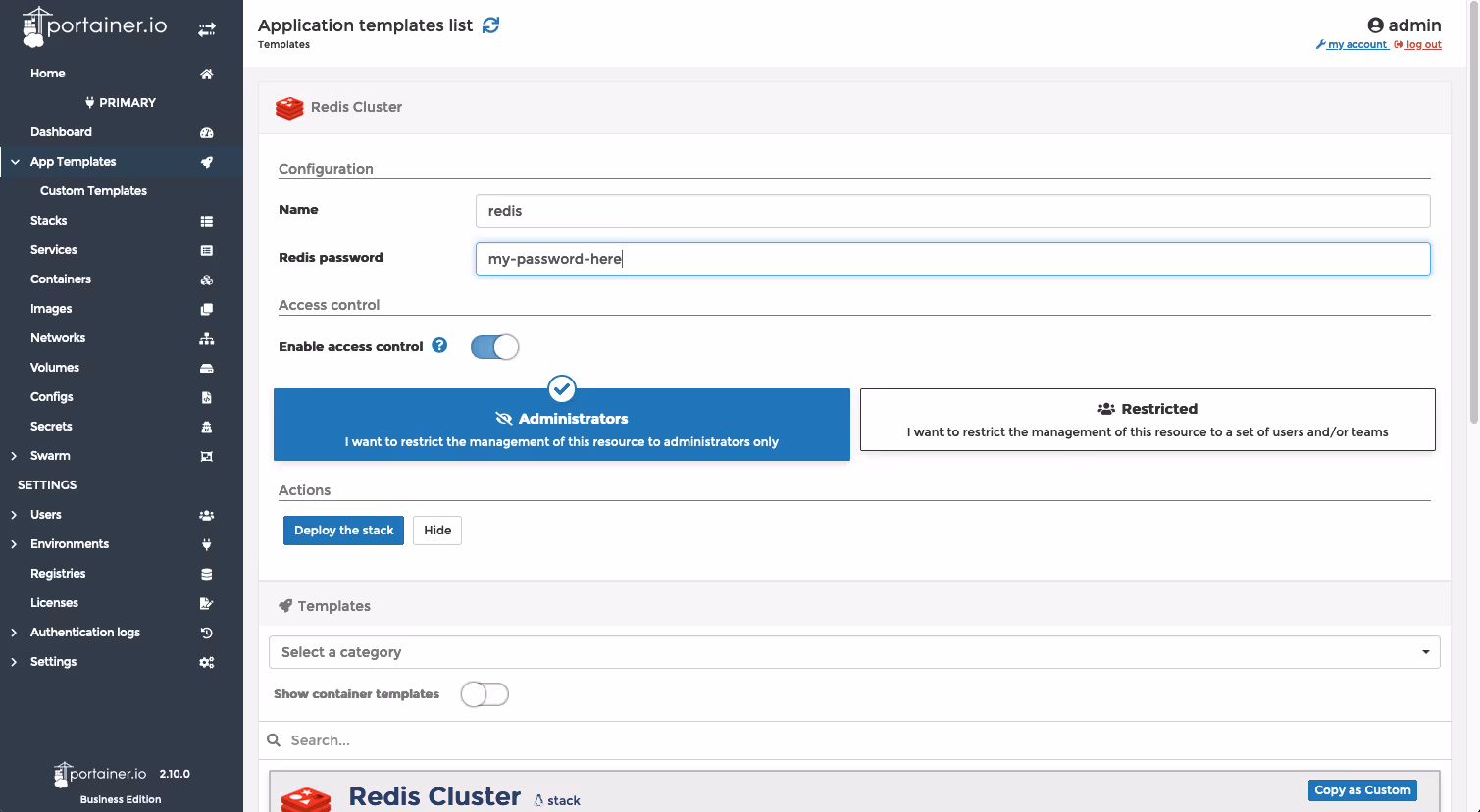Click the access control help question icon
The image size is (1480, 812).
point(439,345)
